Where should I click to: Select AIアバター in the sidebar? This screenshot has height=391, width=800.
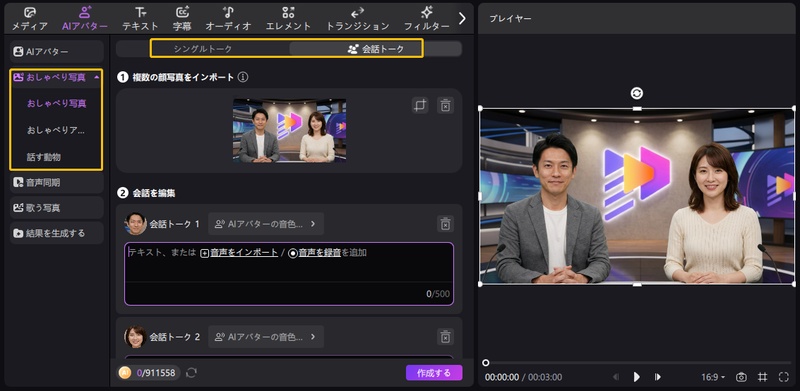coord(57,52)
